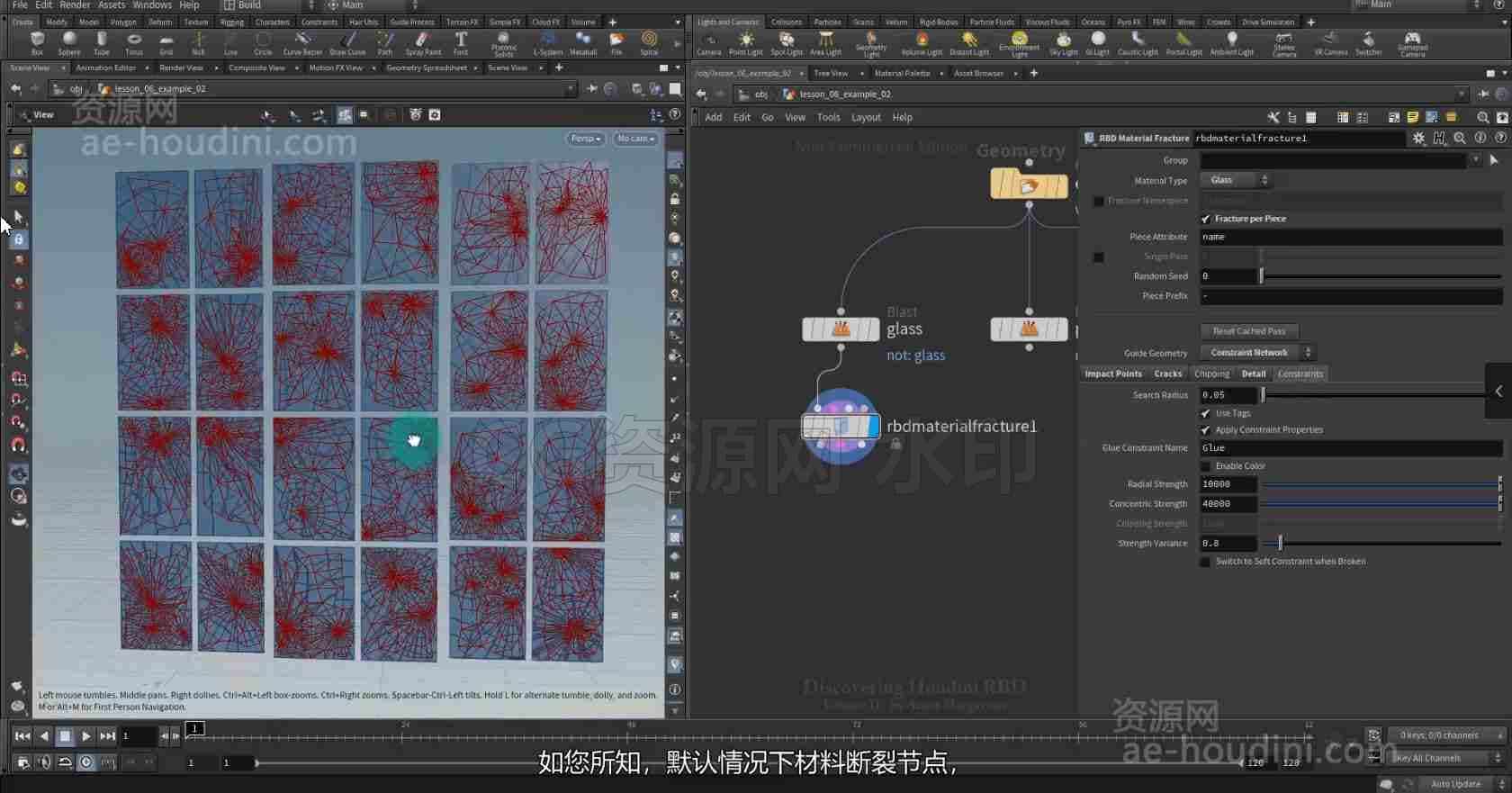Add a Camera from the shelf
1512x793 pixels.
[709, 43]
